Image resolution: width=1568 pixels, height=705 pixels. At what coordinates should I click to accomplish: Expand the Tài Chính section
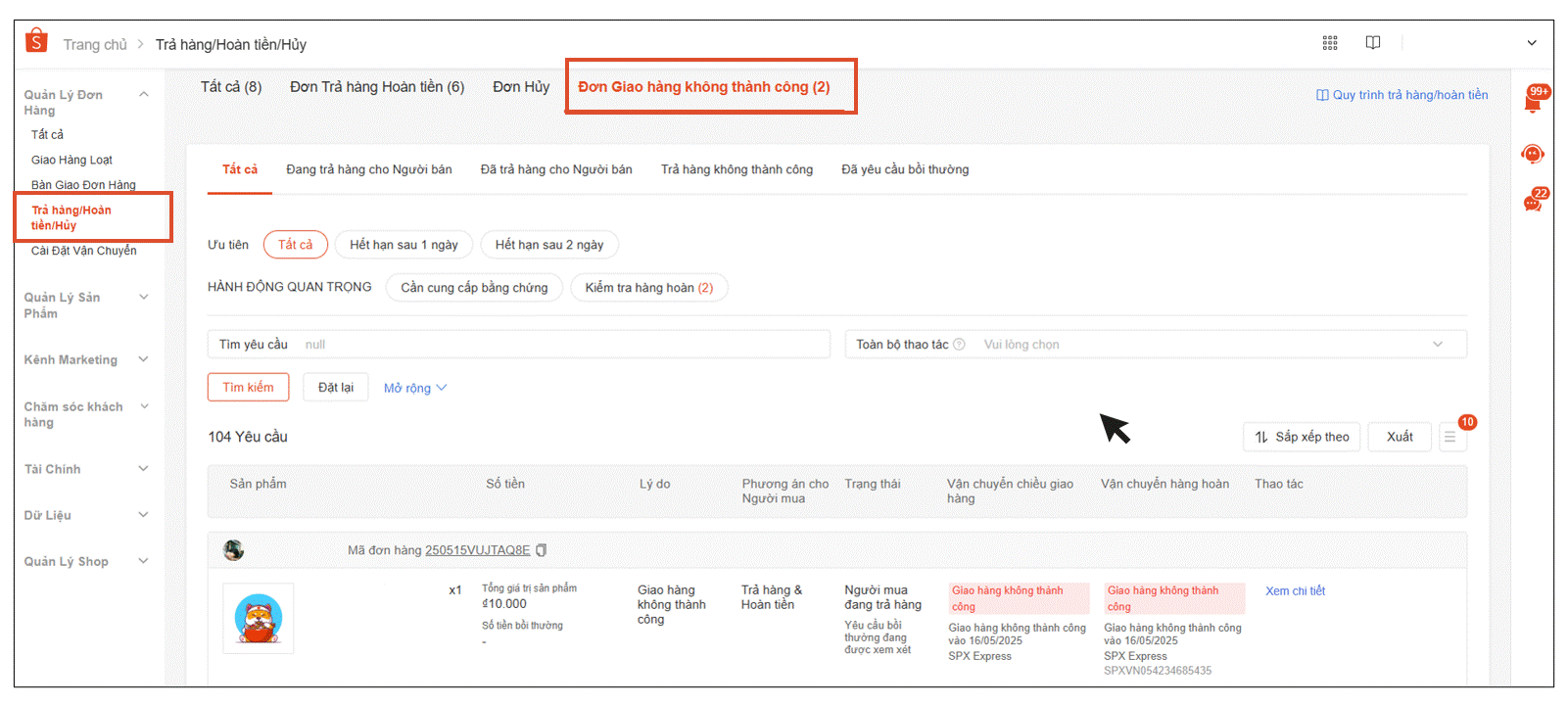144,469
